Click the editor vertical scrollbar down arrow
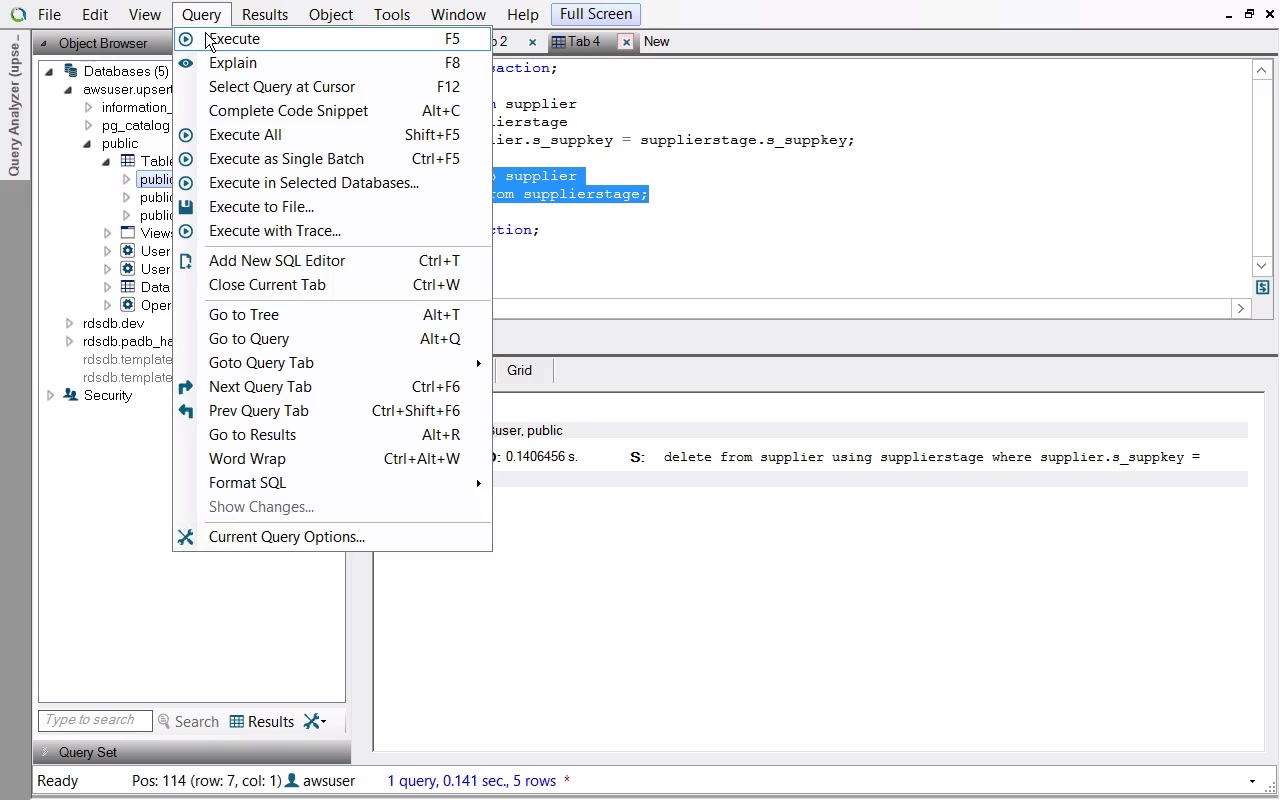This screenshot has height=800, width=1280. pyautogui.click(x=1261, y=266)
